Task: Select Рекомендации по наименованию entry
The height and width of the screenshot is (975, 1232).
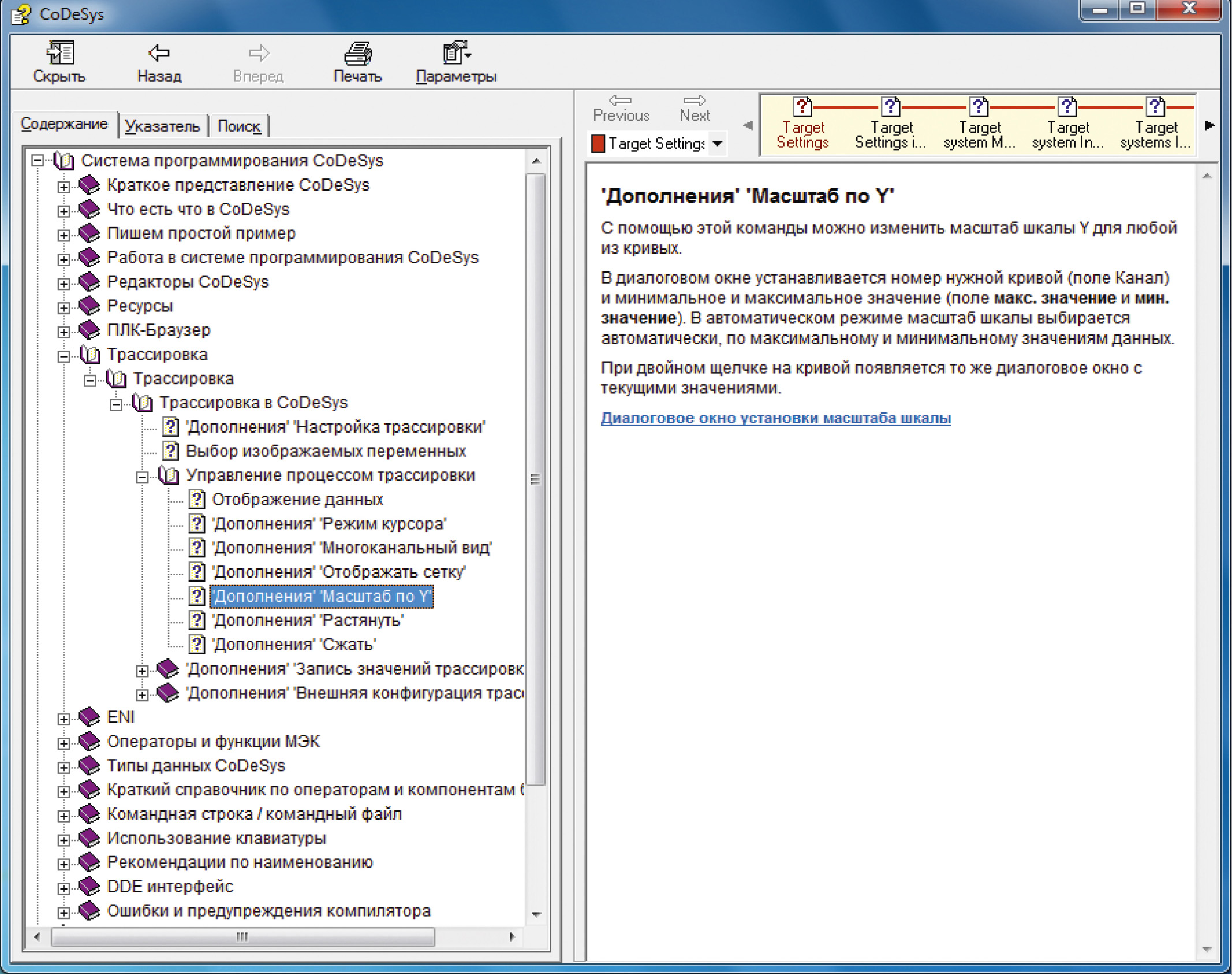Action: (x=240, y=862)
